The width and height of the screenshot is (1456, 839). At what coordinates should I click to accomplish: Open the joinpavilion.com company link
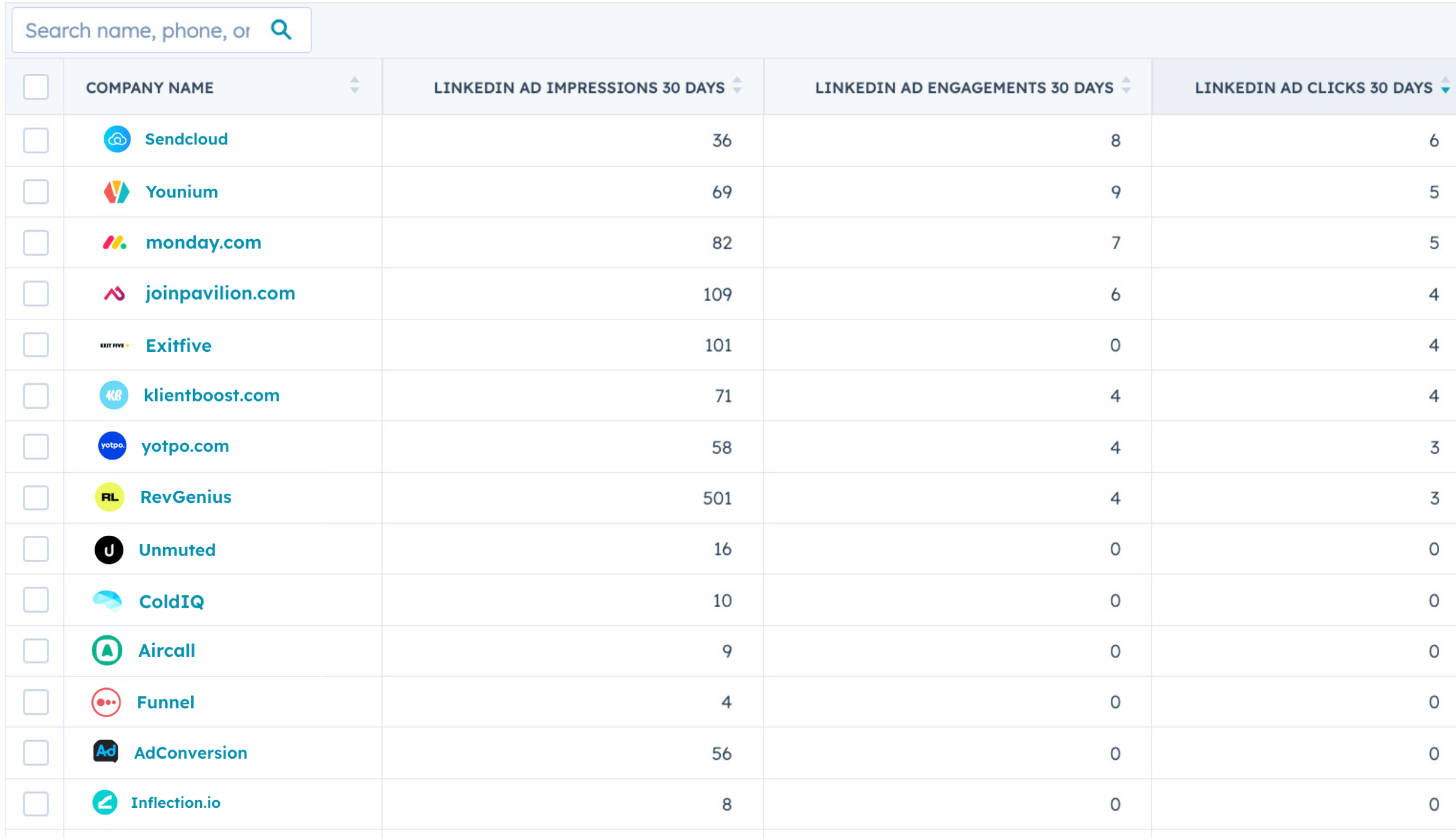[x=220, y=294]
